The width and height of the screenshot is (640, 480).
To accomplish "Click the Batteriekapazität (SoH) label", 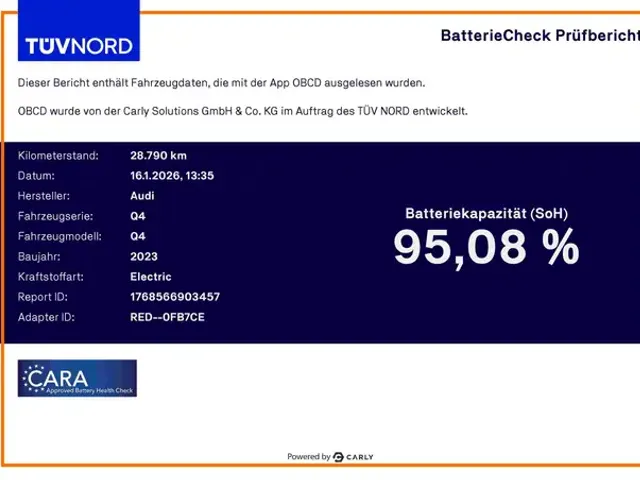I will click(486, 213).
